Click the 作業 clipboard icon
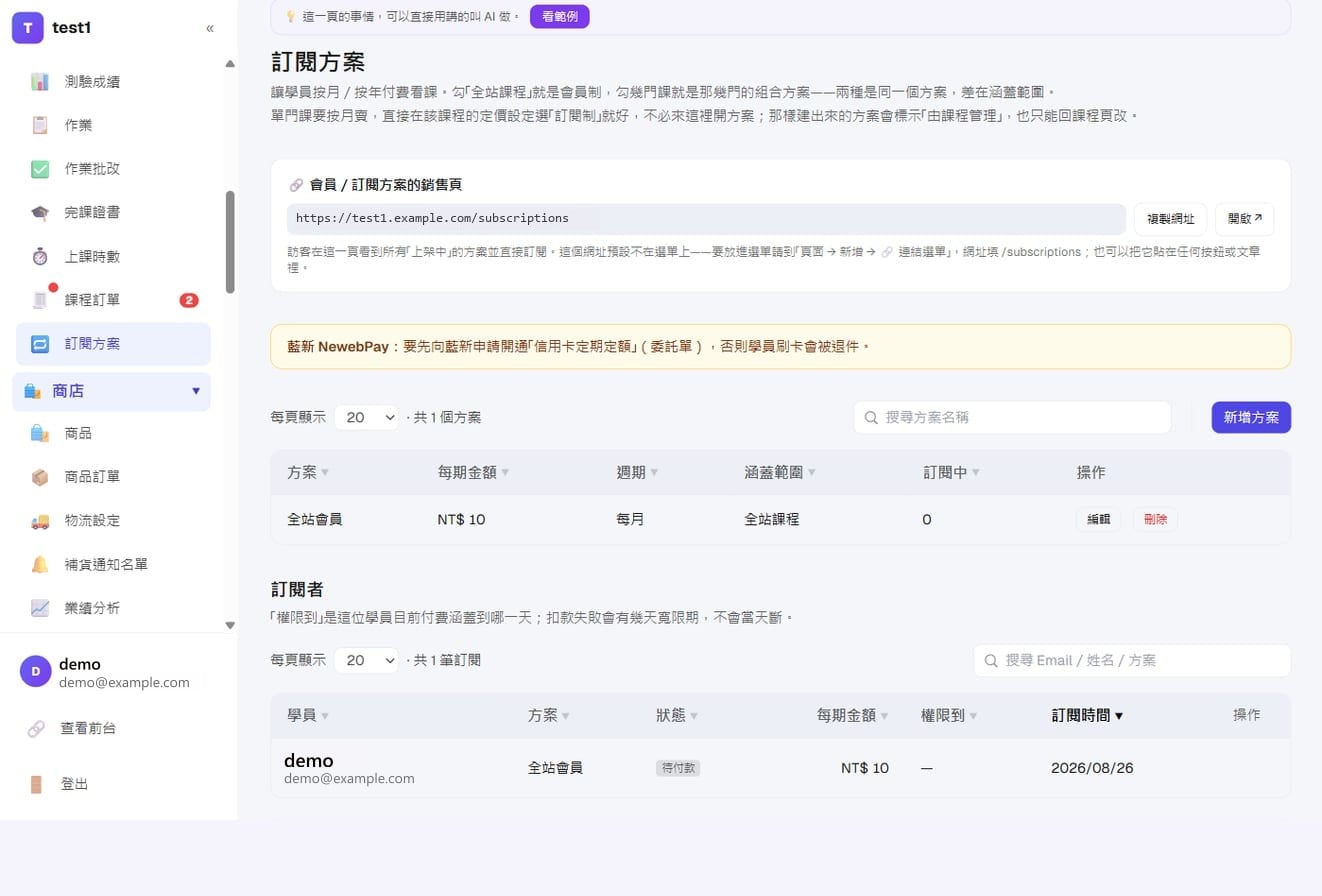This screenshot has height=896, width=1322. [x=40, y=125]
